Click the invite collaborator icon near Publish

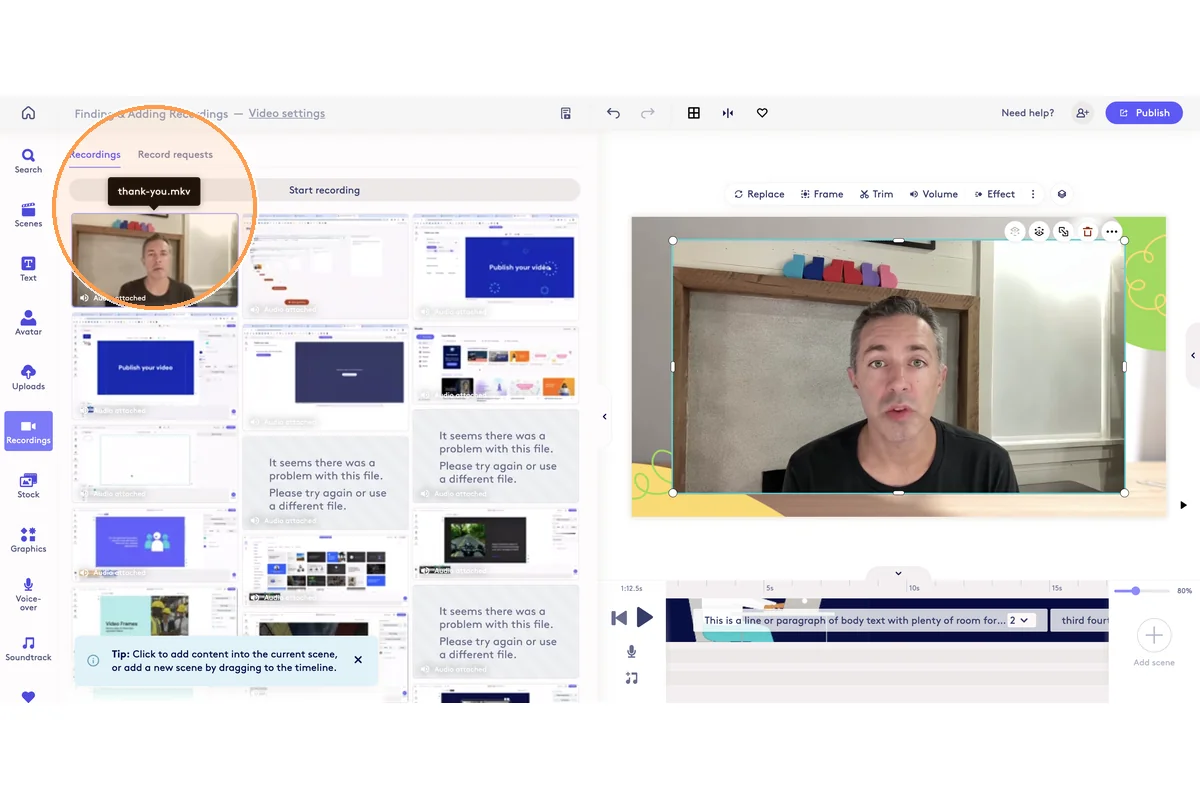(1082, 113)
